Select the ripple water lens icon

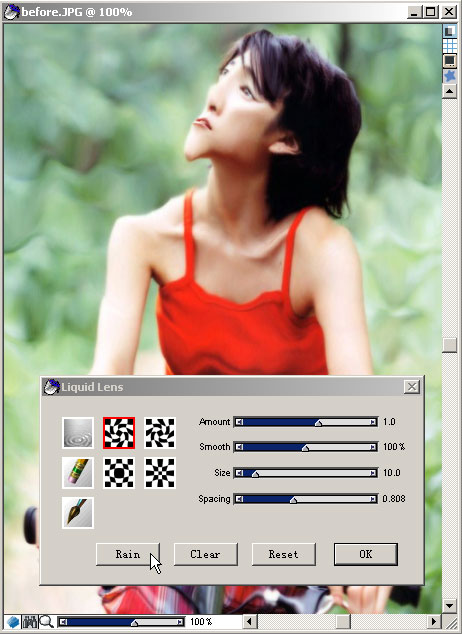pyautogui.click(x=78, y=433)
